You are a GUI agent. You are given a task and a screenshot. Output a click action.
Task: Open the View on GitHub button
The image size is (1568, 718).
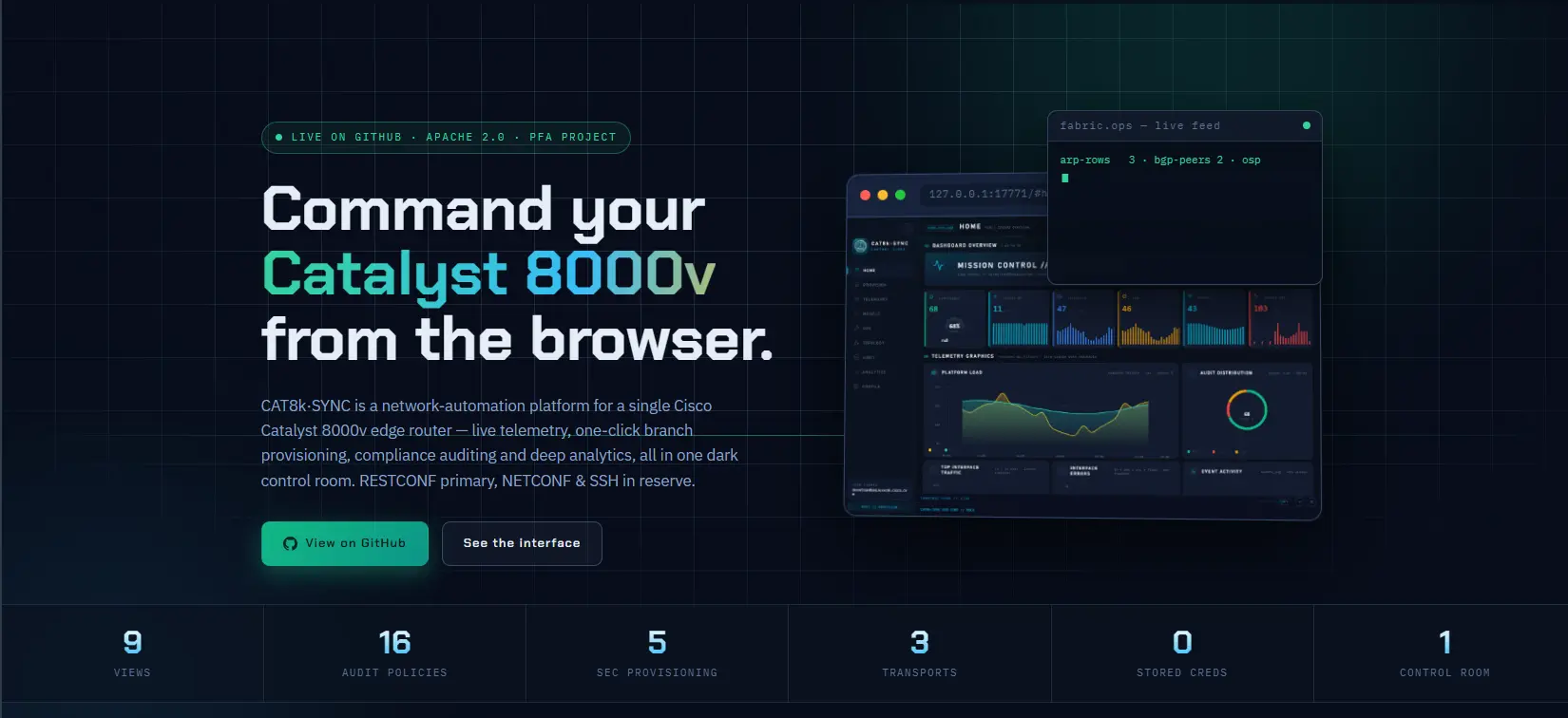(x=345, y=543)
